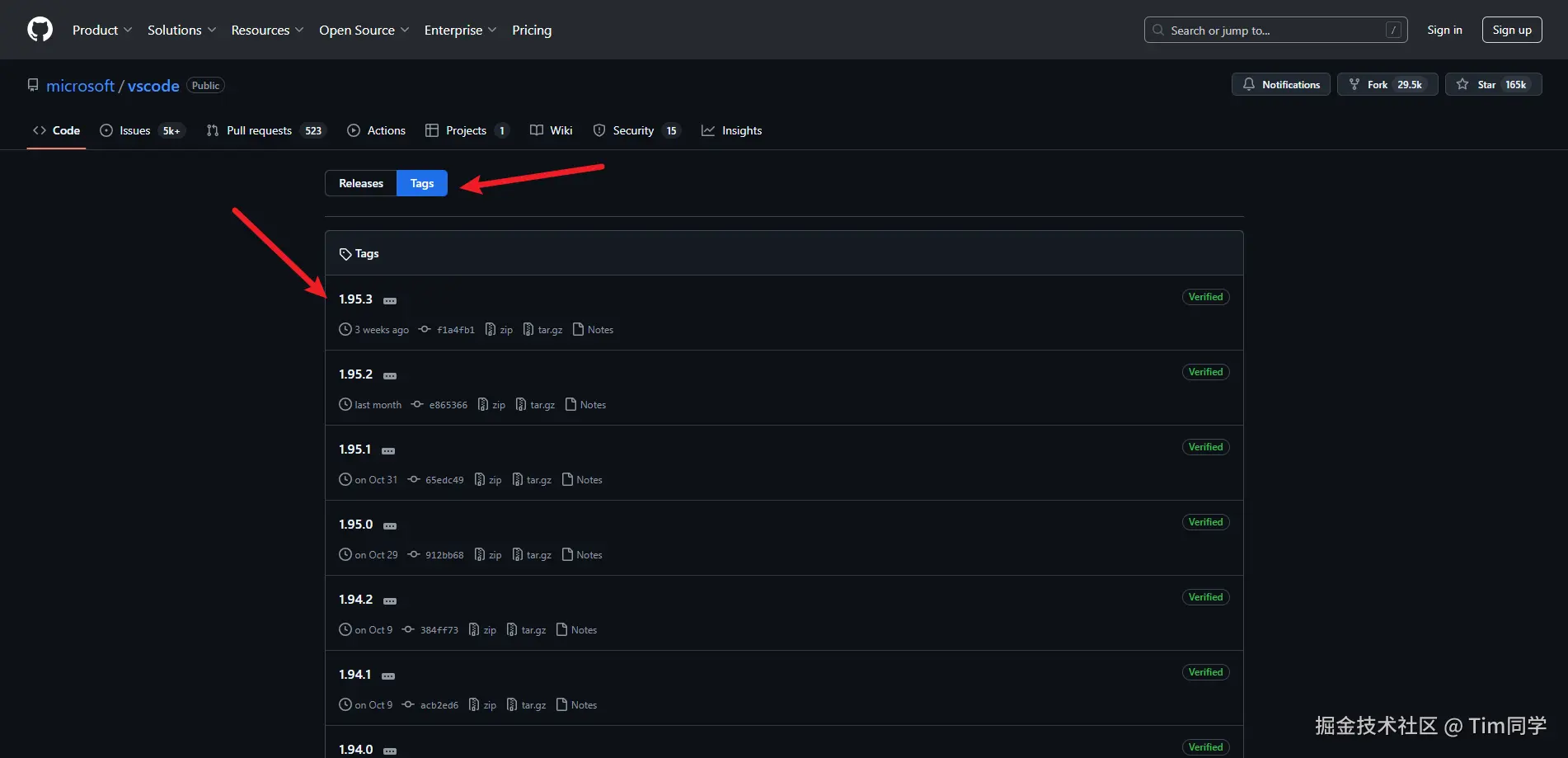Select the Tags view toggle
1568x758 pixels.
click(422, 183)
